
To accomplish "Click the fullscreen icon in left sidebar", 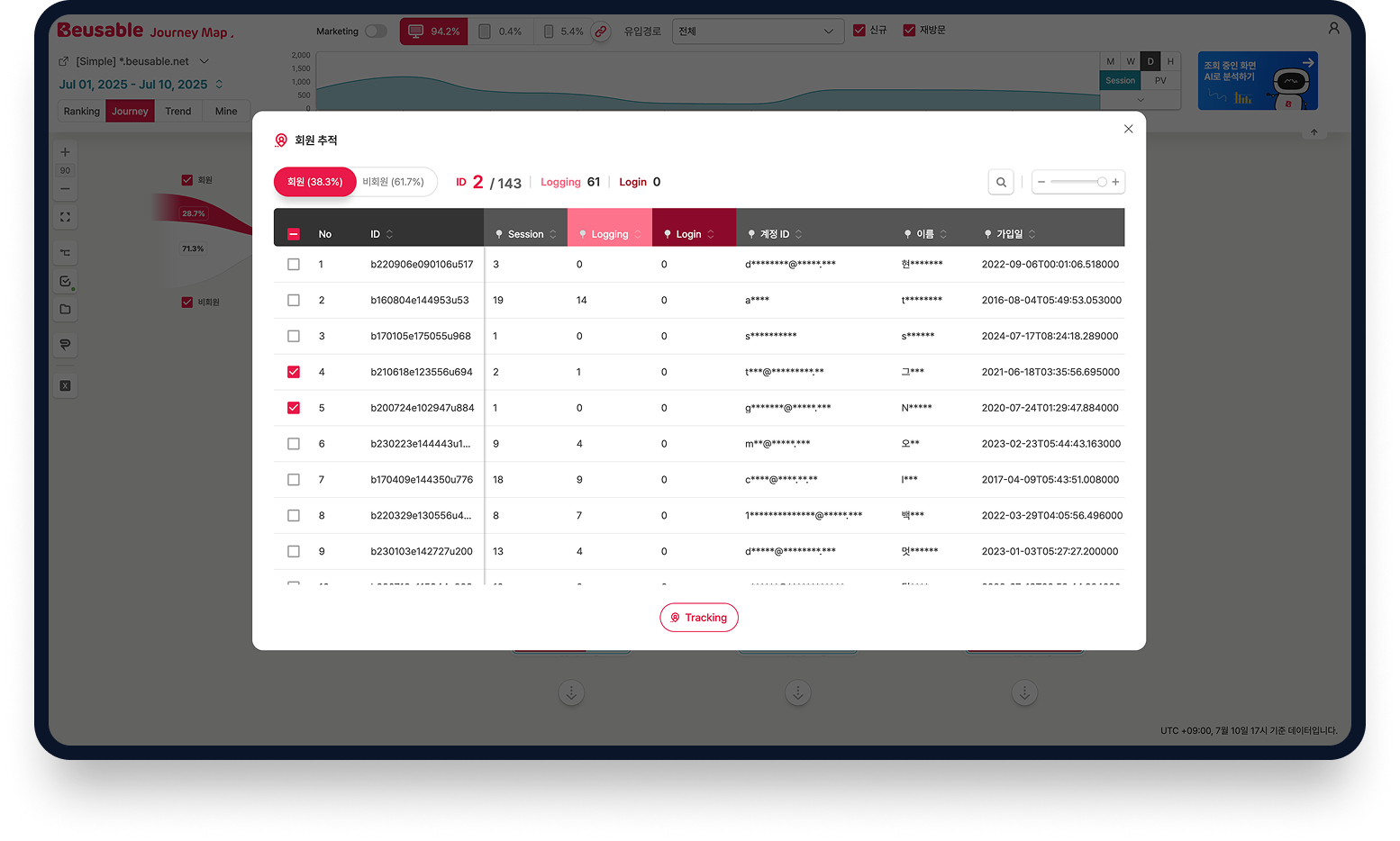I will coord(65,217).
